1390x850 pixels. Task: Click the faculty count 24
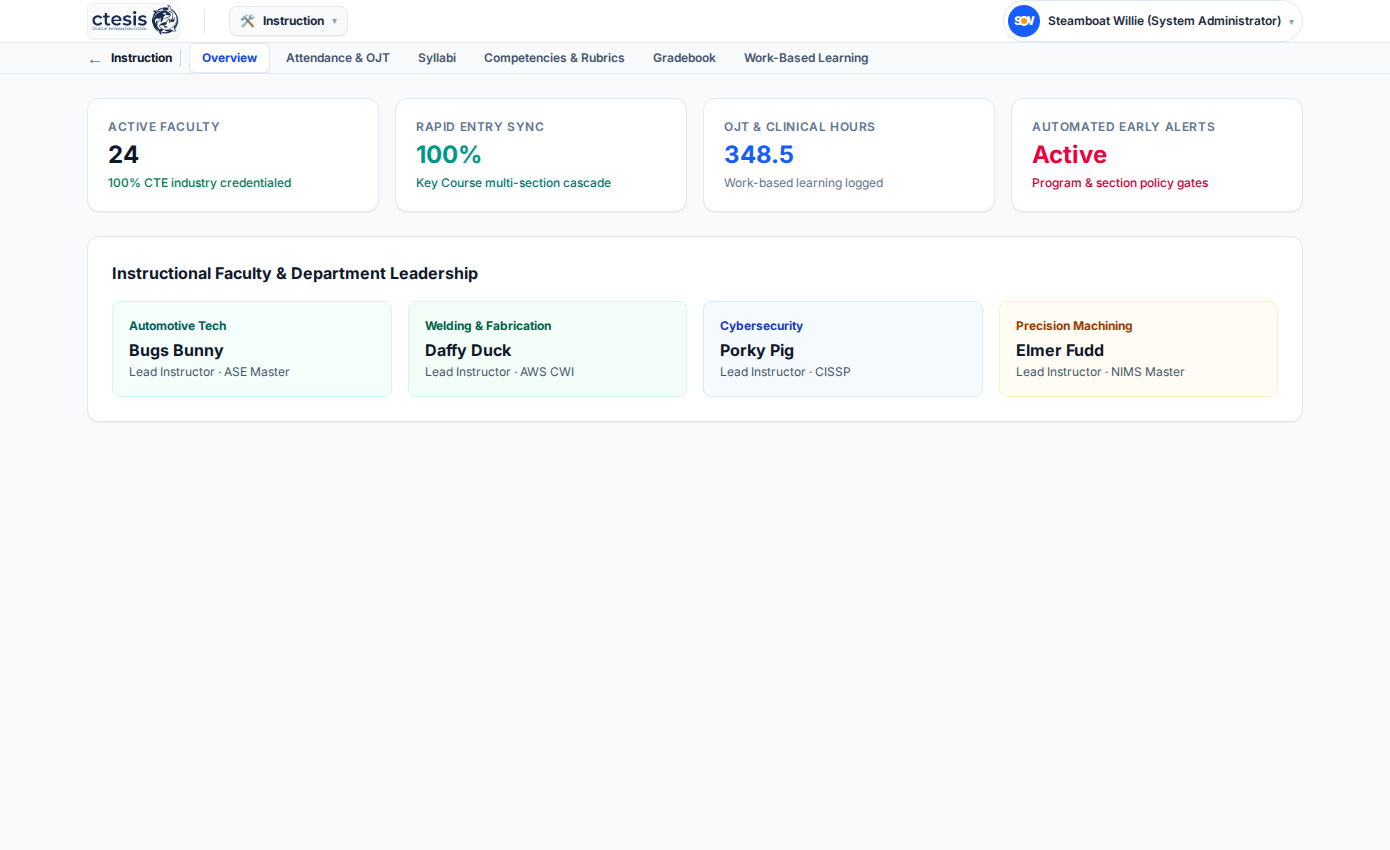(123, 155)
